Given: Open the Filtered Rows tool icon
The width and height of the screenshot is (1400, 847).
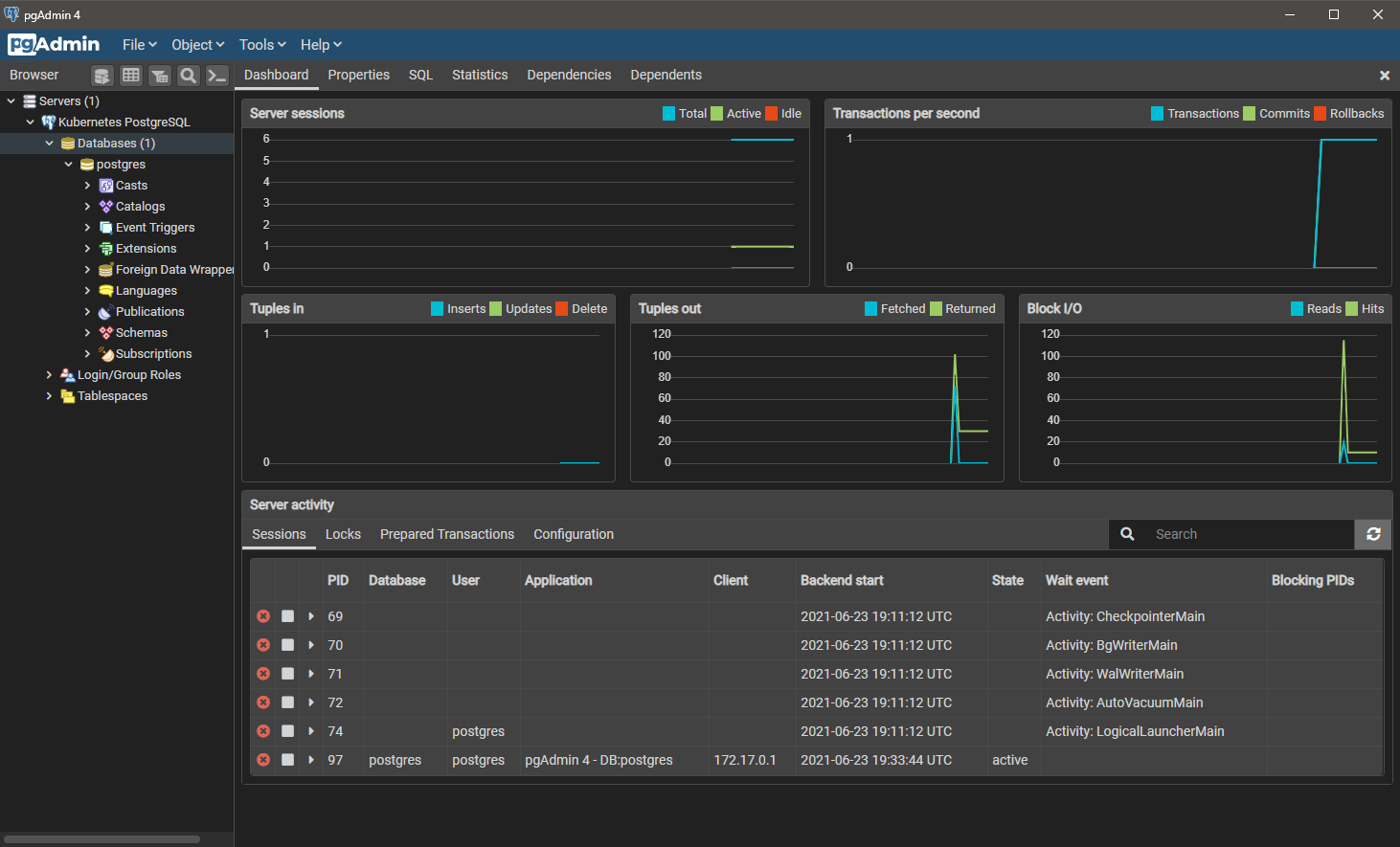Looking at the screenshot, I should pyautogui.click(x=159, y=75).
